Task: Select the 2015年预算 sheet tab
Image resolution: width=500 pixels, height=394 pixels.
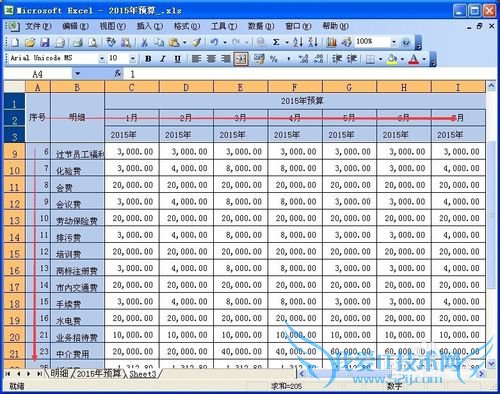Action: 99,373
